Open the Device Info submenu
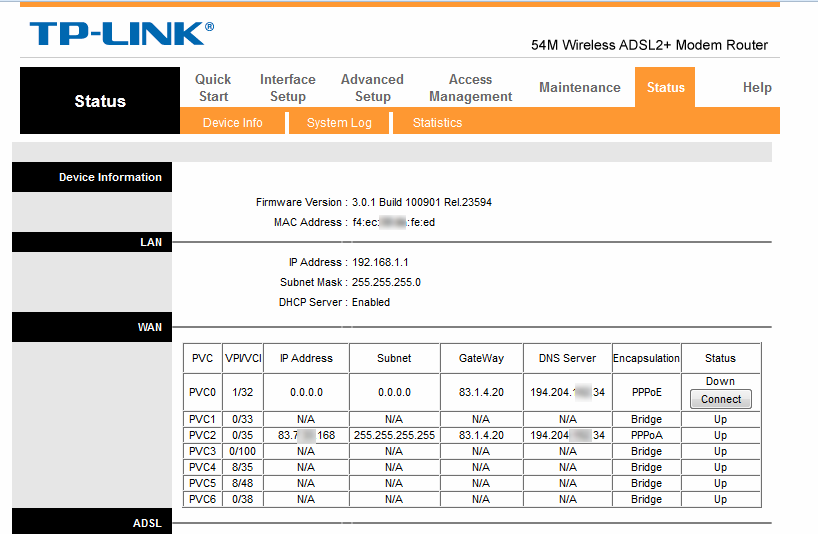The width and height of the screenshot is (818, 534). (x=233, y=123)
